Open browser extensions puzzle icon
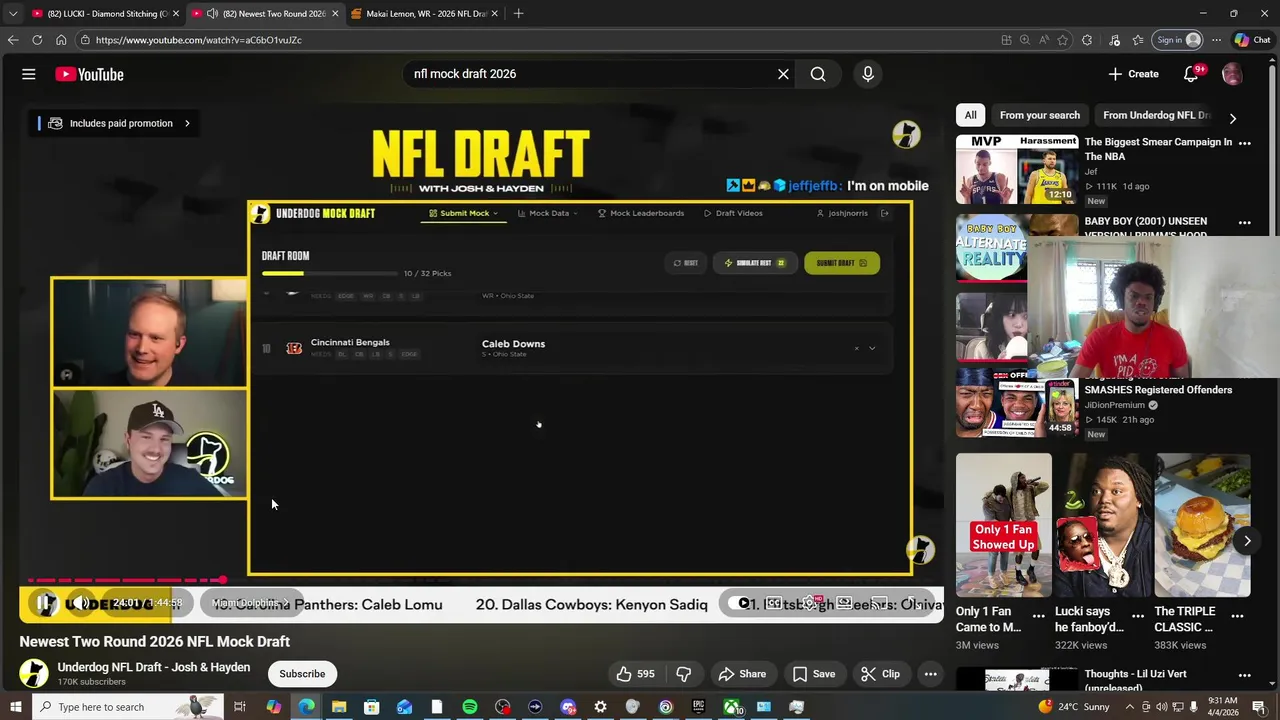Image resolution: width=1280 pixels, height=720 pixels. pos(1087,40)
